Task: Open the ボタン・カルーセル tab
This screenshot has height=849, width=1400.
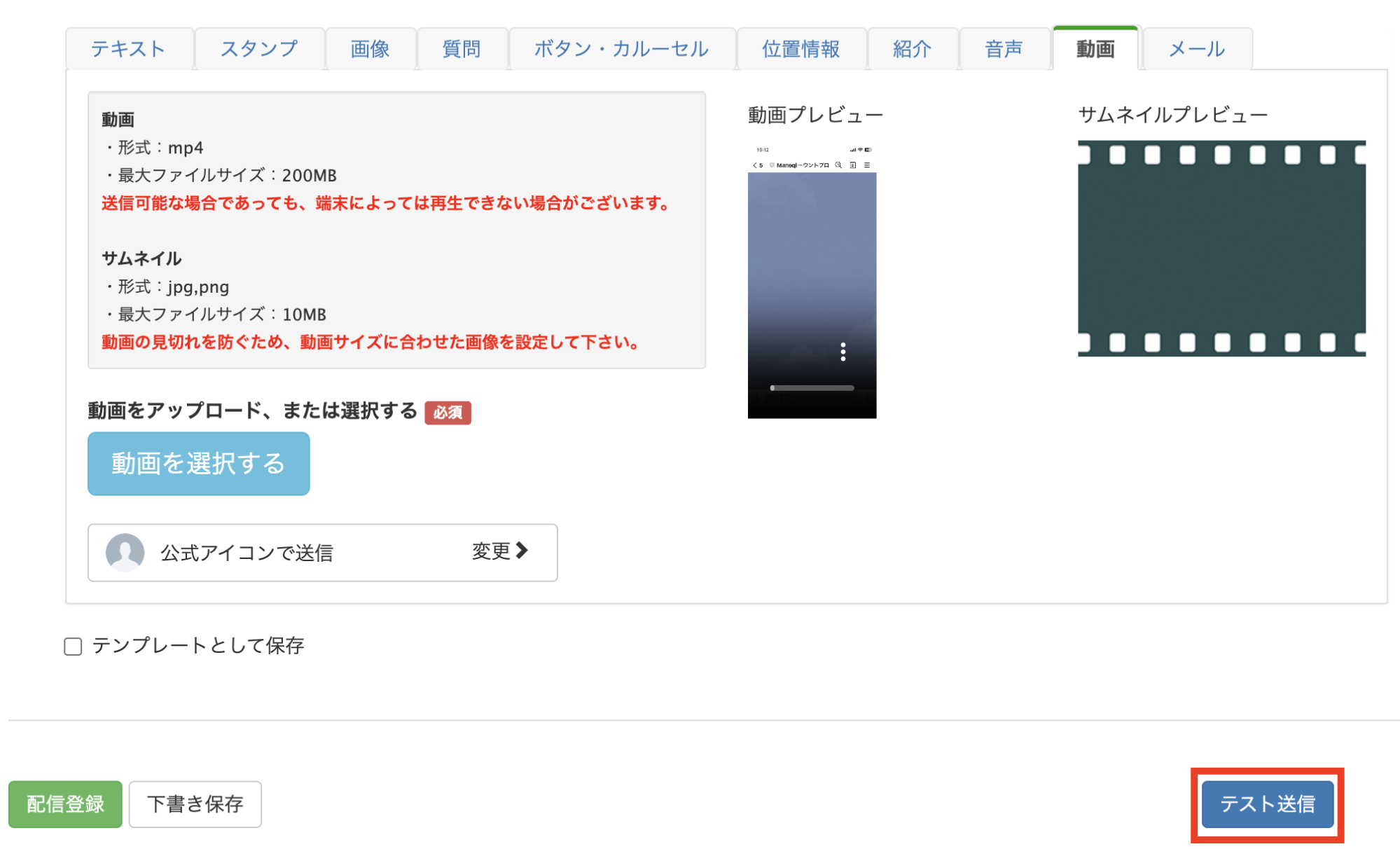Action: click(x=621, y=49)
